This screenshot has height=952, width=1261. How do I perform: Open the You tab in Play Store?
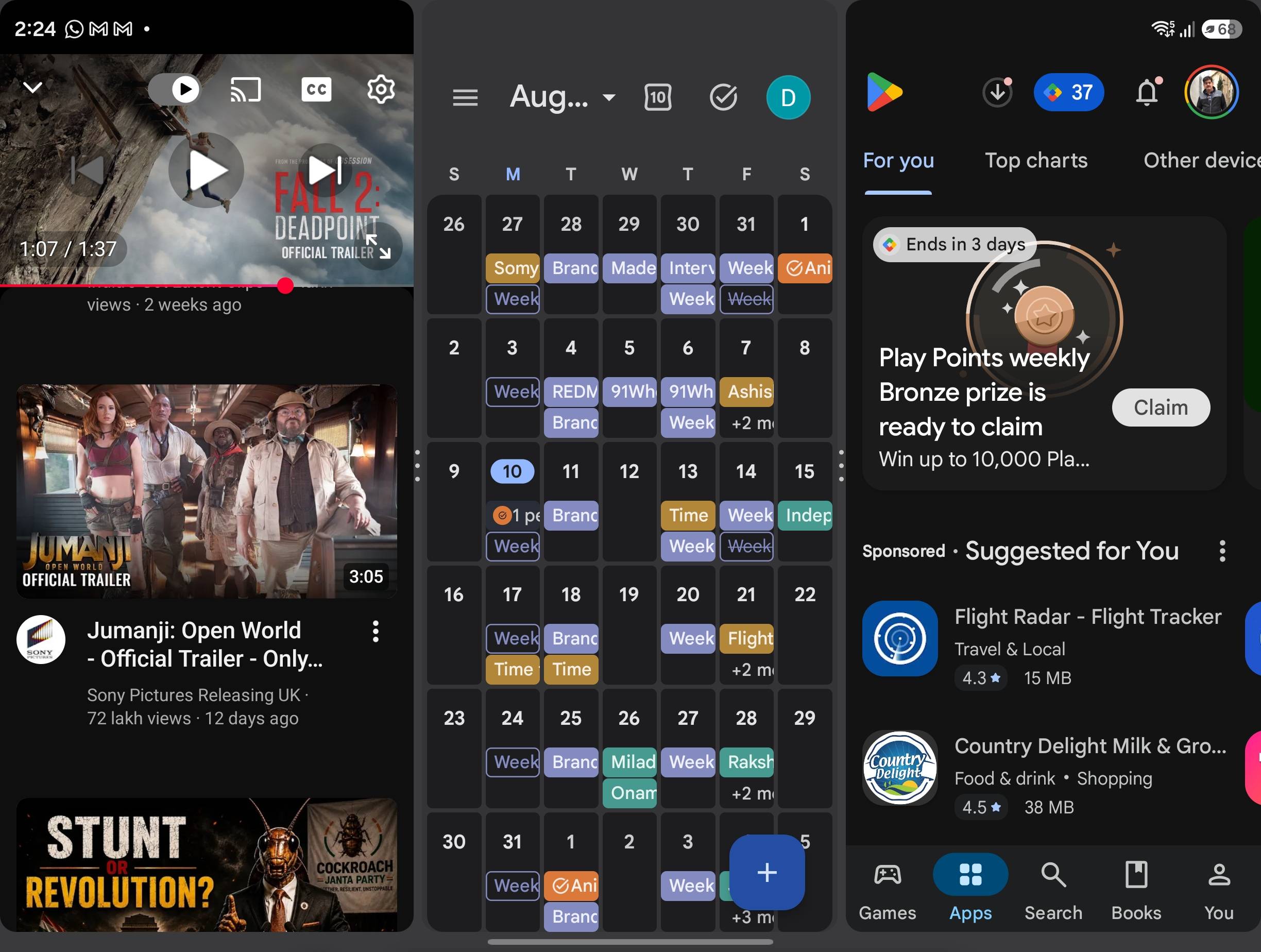coord(1219,890)
